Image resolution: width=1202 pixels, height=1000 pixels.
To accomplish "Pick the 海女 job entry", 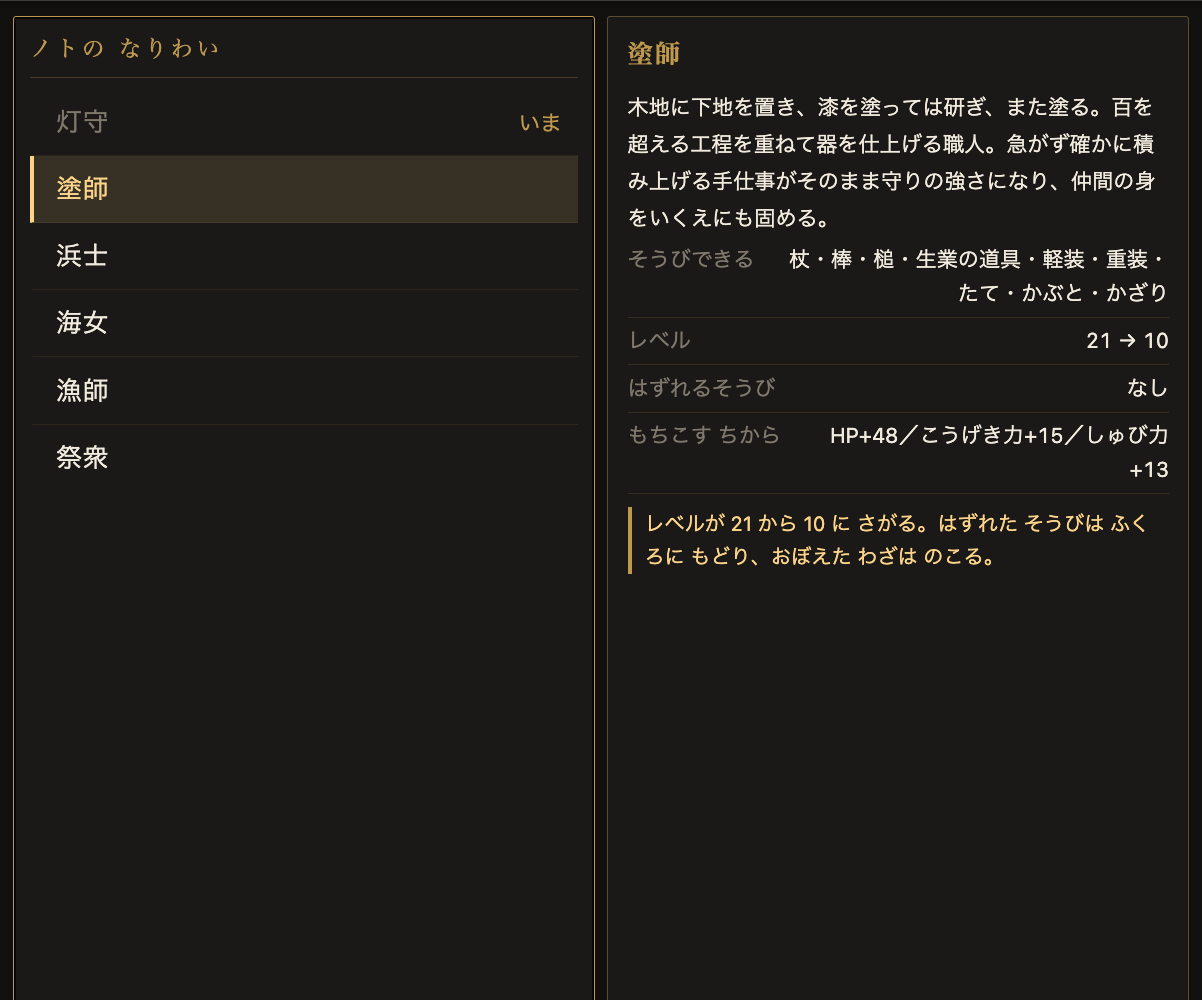I will click(x=304, y=323).
